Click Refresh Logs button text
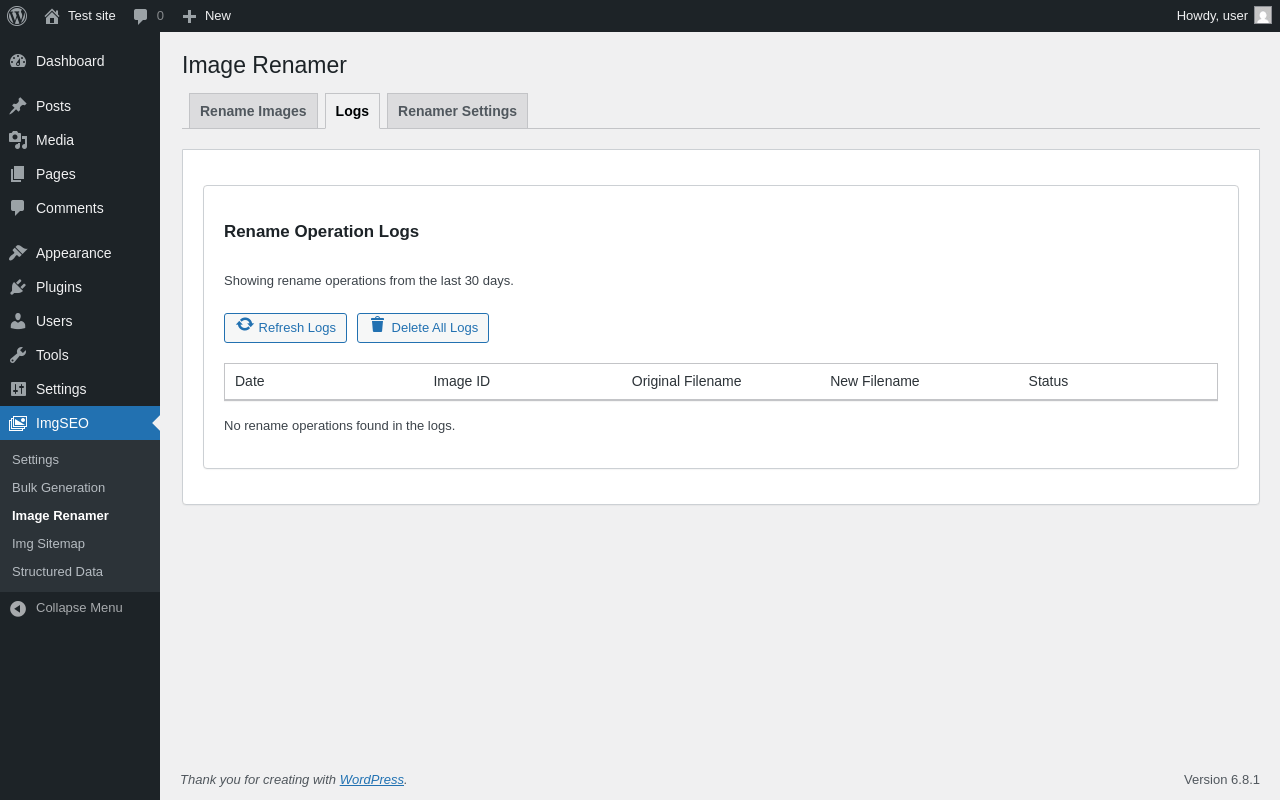Screen dimensions: 1280x800 click(297, 328)
